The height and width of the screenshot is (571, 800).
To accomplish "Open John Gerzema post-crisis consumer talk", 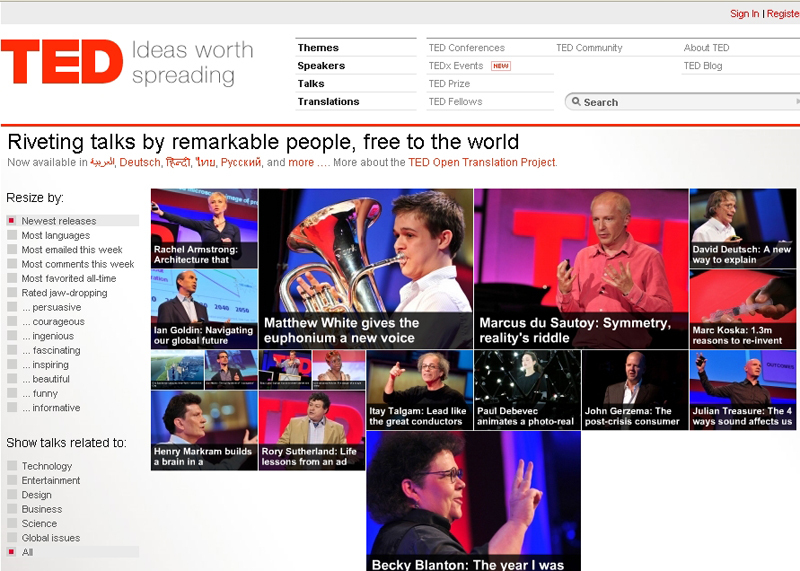I will 635,390.
